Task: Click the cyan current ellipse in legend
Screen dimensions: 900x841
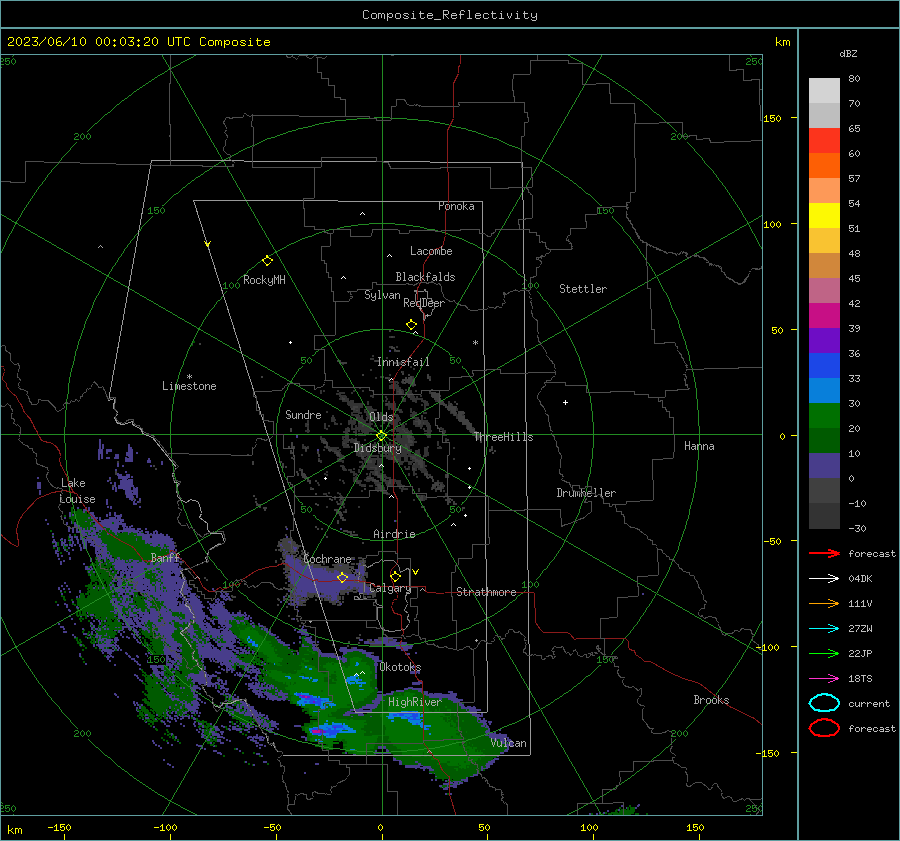Action: click(x=824, y=703)
